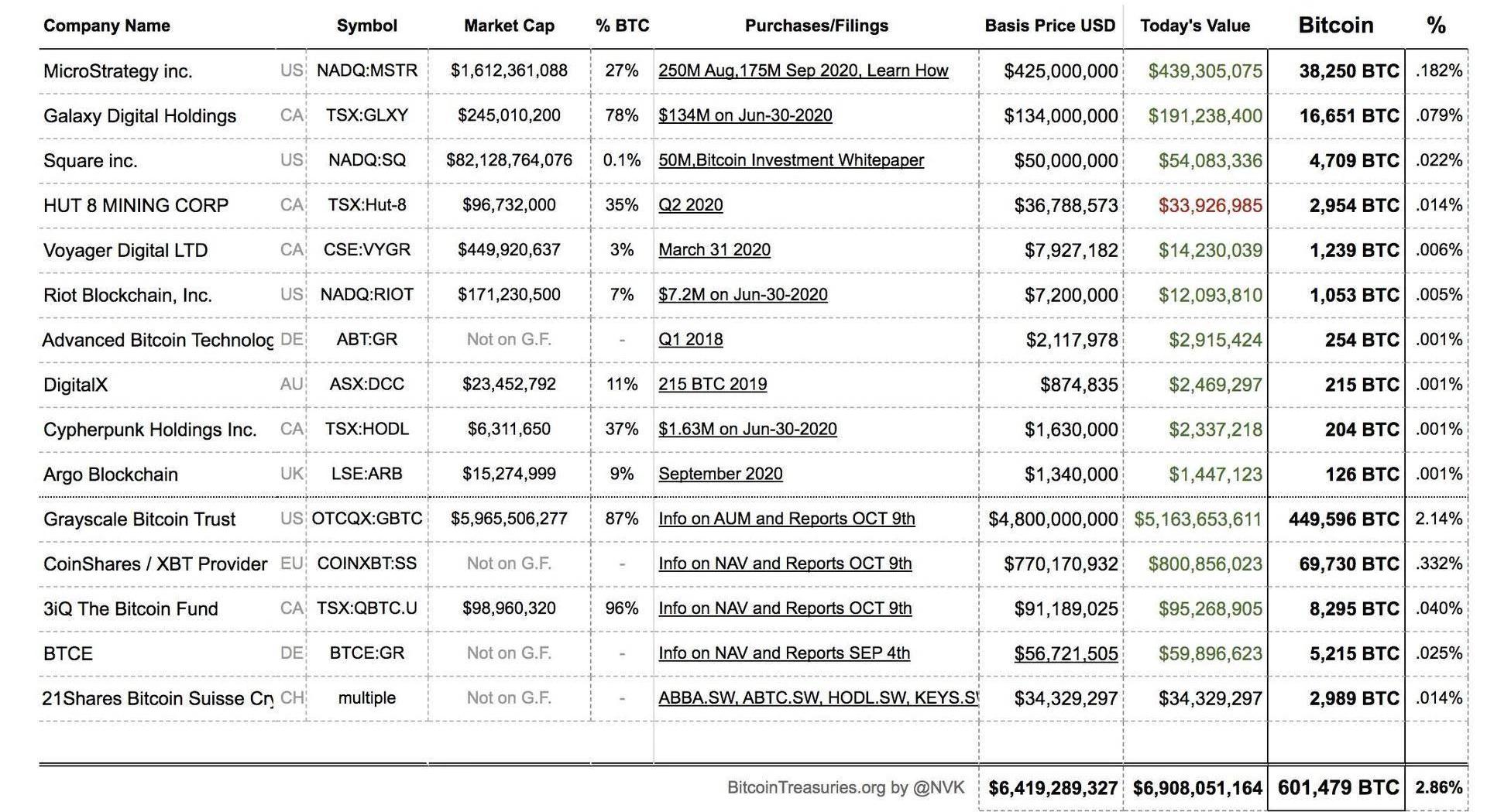Open Voyager Digital's March 31 2020 filing
Viewport: 1487px width, 812px height.
714,250
